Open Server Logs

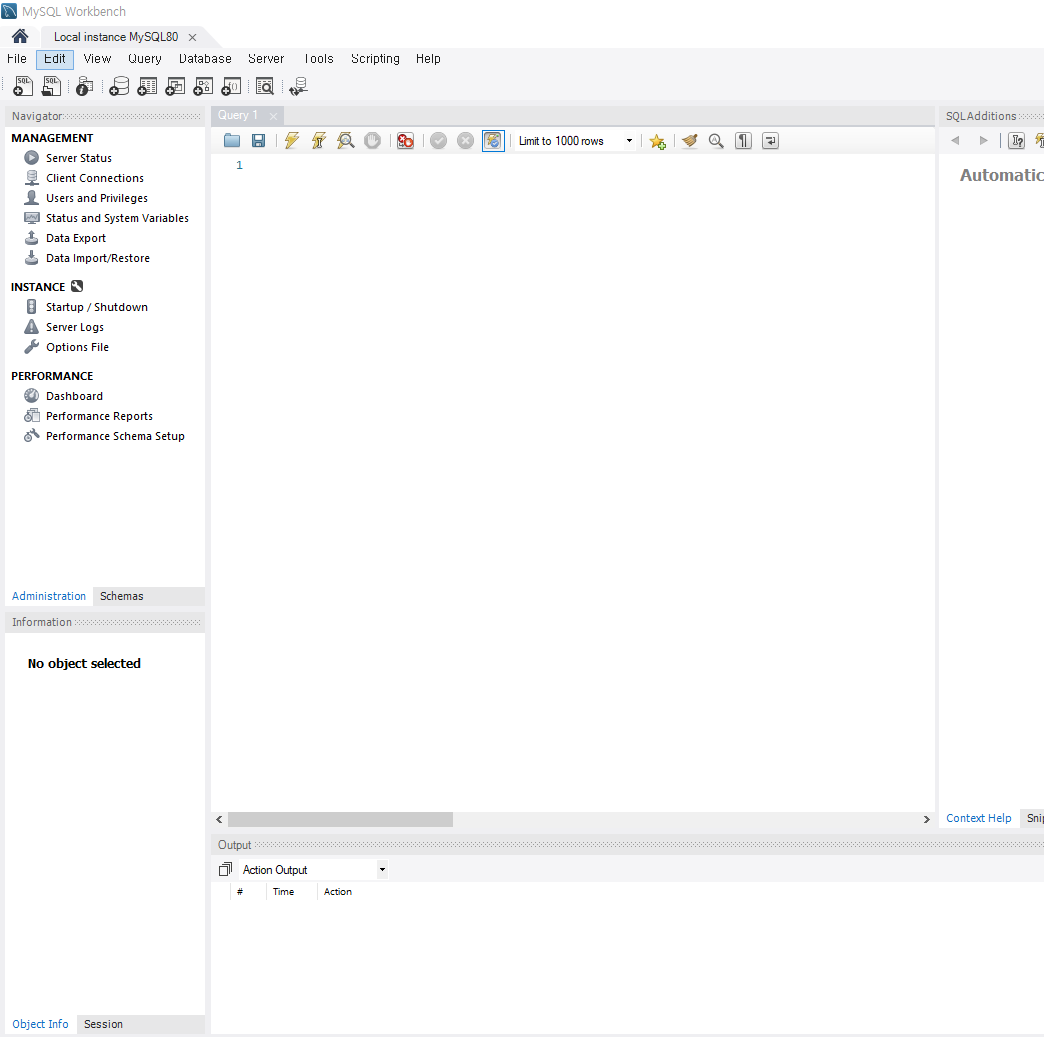[75, 327]
